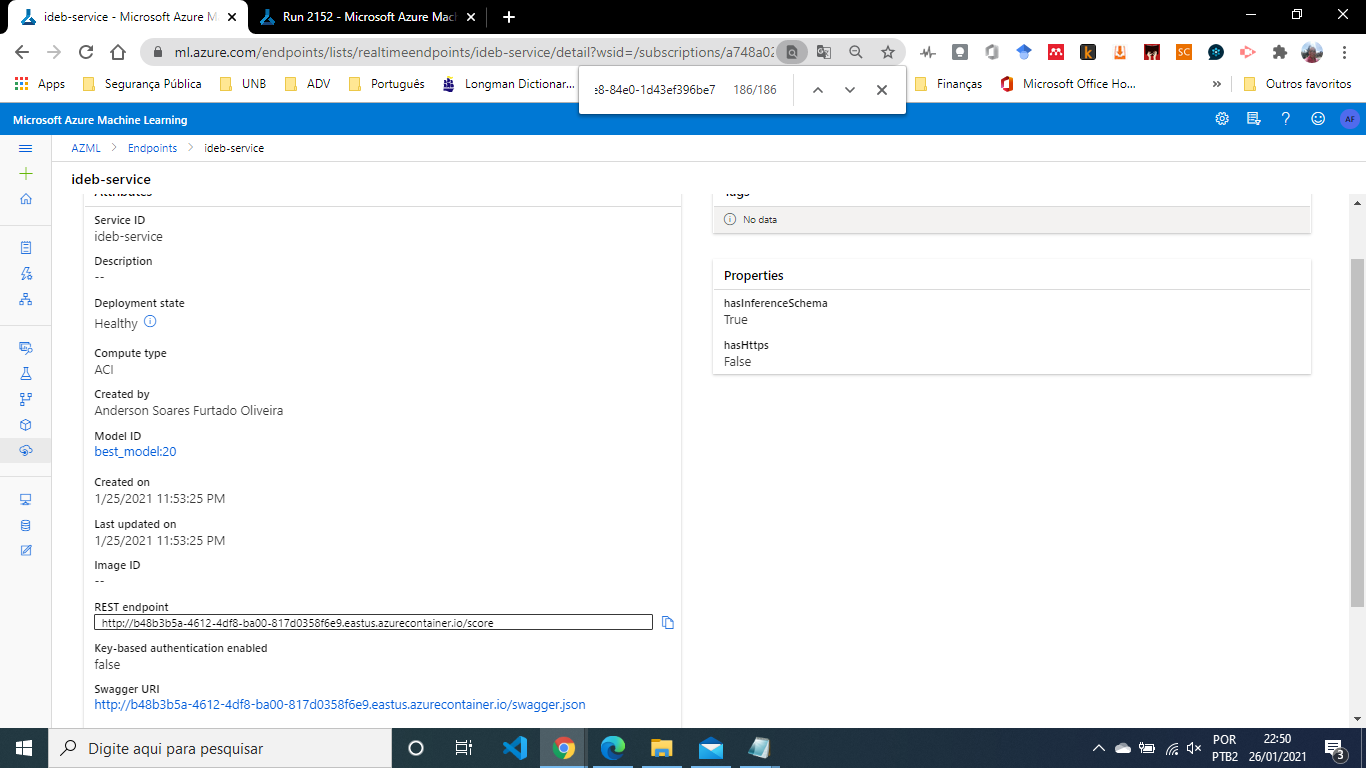Show hidden system tray icons
This screenshot has width=1366, height=768.
point(1099,748)
